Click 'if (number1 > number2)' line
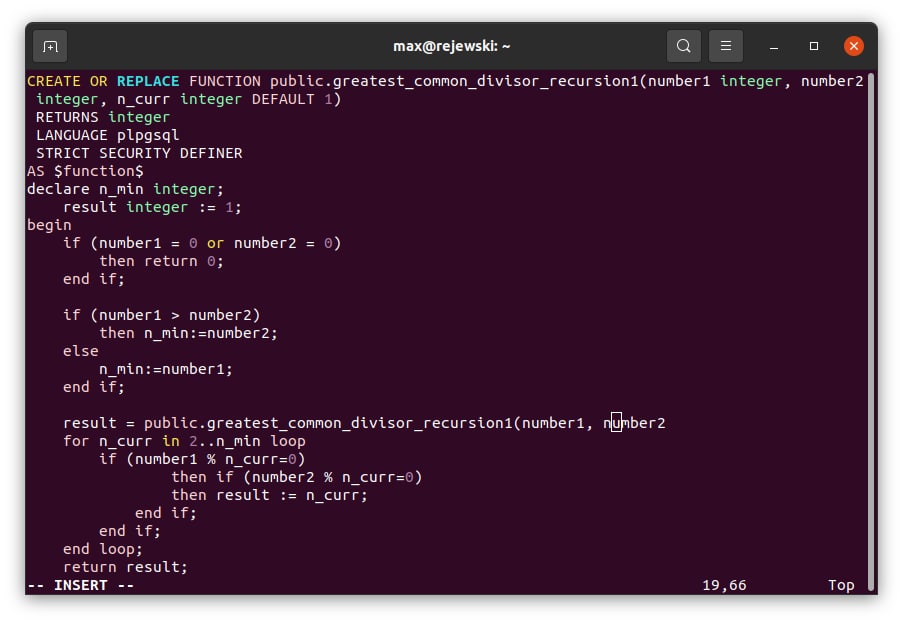This screenshot has height=623, width=903. [x=162, y=315]
